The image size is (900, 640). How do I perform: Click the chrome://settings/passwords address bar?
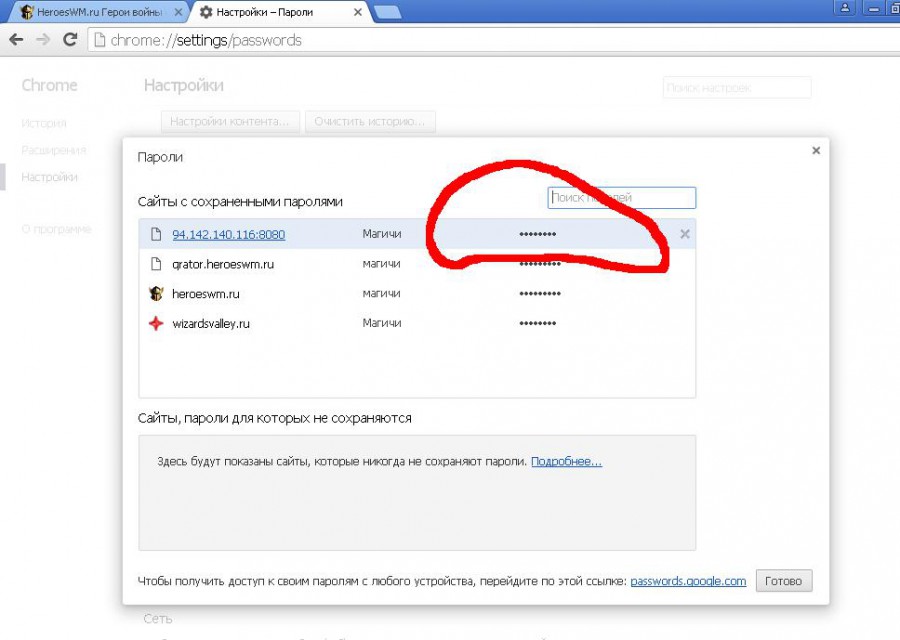pyautogui.click(x=494, y=40)
